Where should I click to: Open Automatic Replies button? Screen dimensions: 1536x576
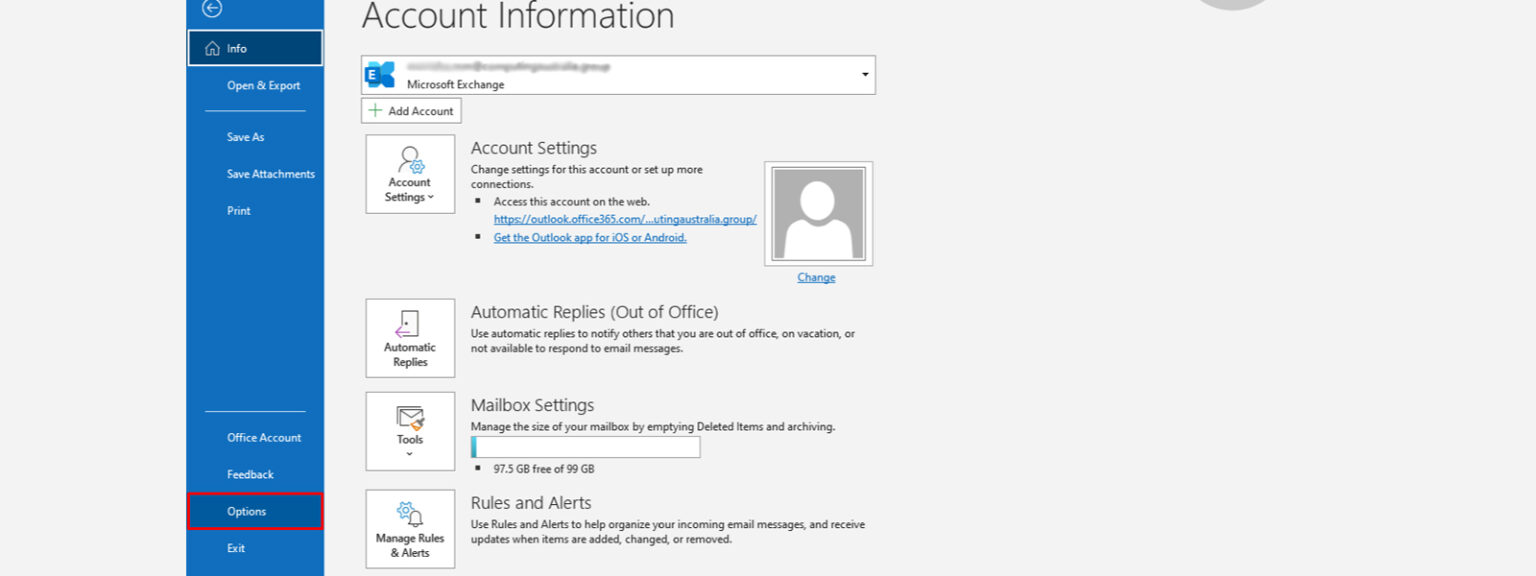(x=410, y=338)
